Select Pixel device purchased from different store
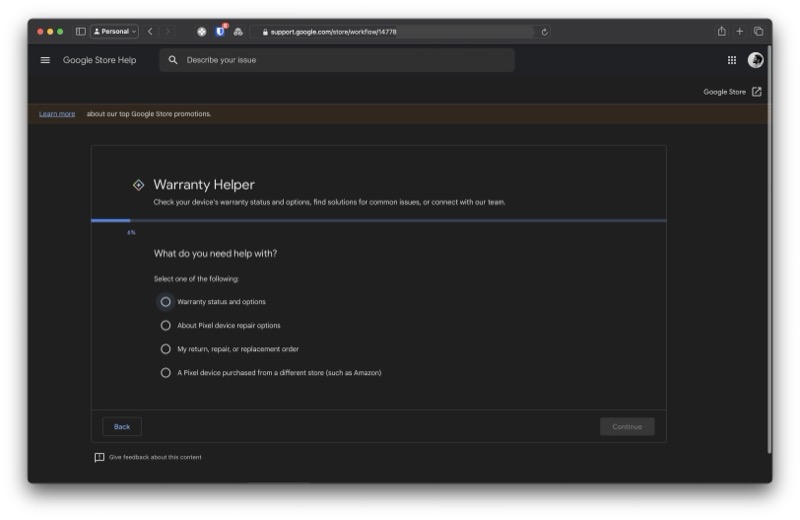The height and width of the screenshot is (520, 800). pyautogui.click(x=165, y=373)
